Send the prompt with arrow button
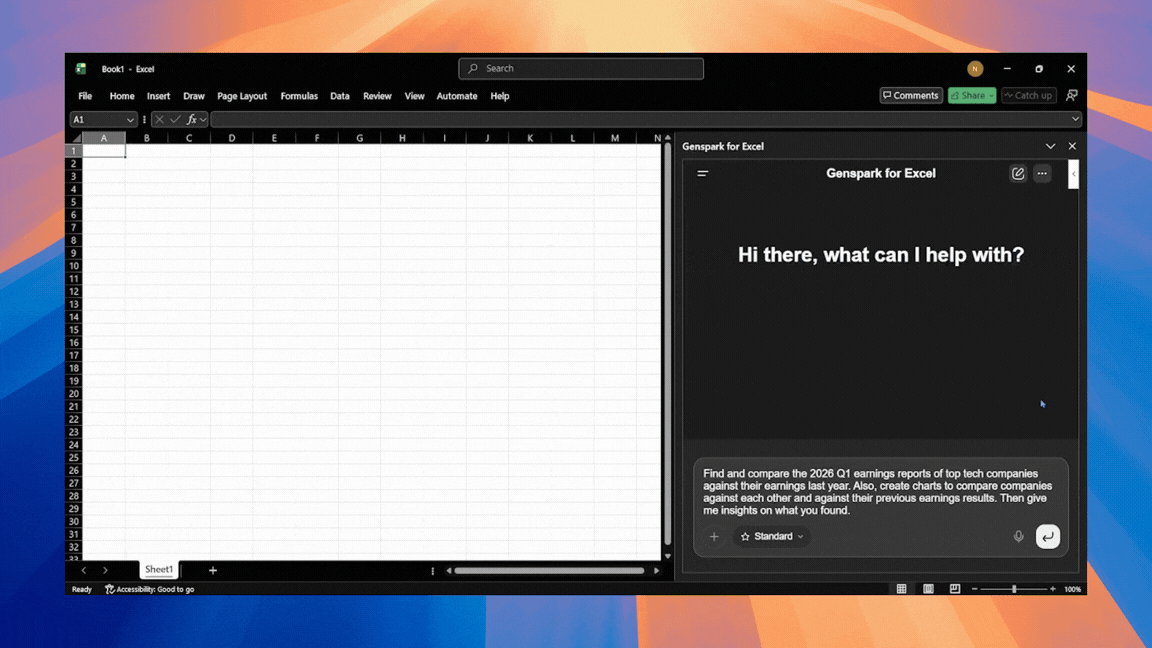This screenshot has height=648, width=1152. pyautogui.click(x=1048, y=536)
